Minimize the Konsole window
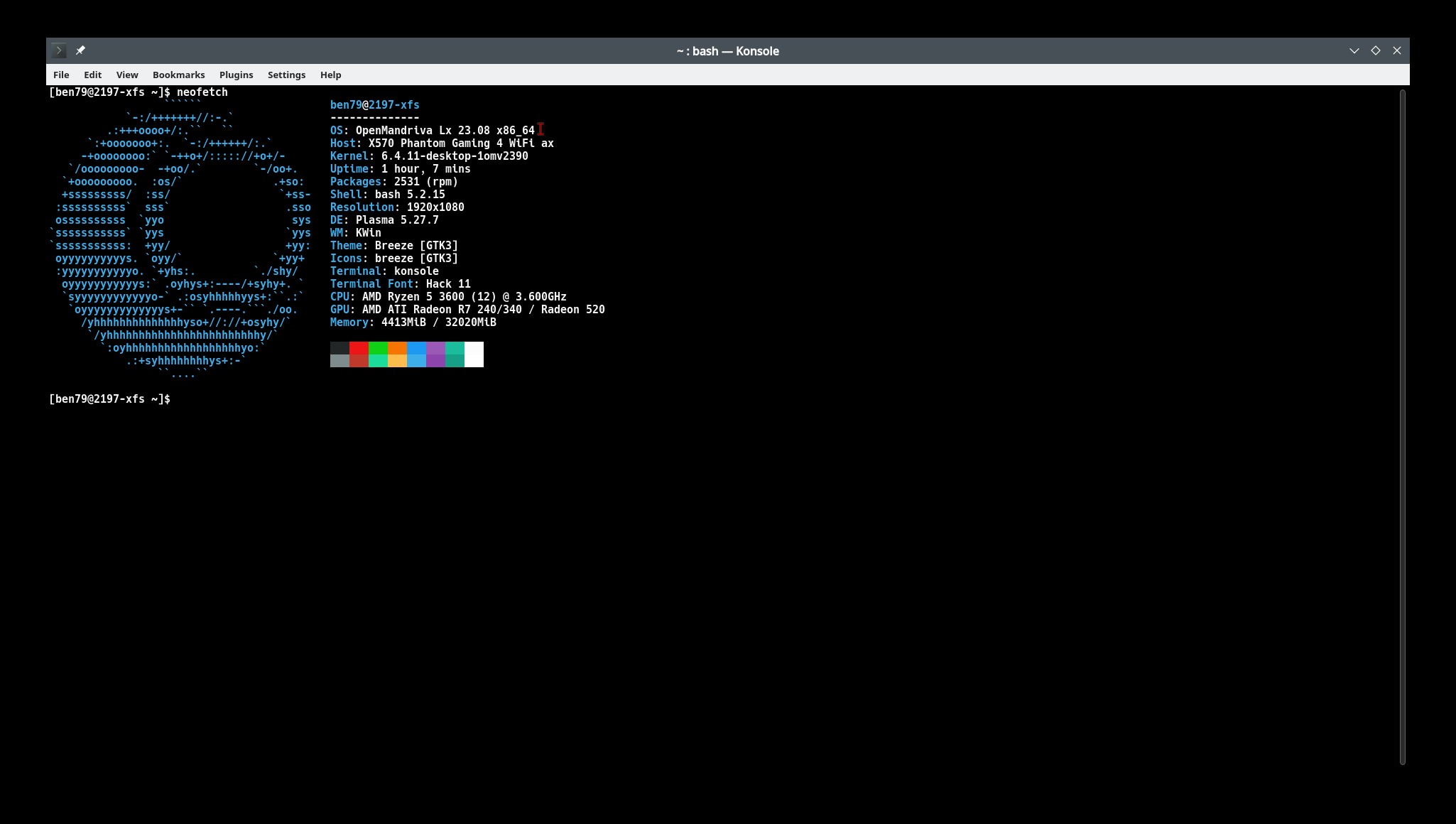 (1354, 50)
